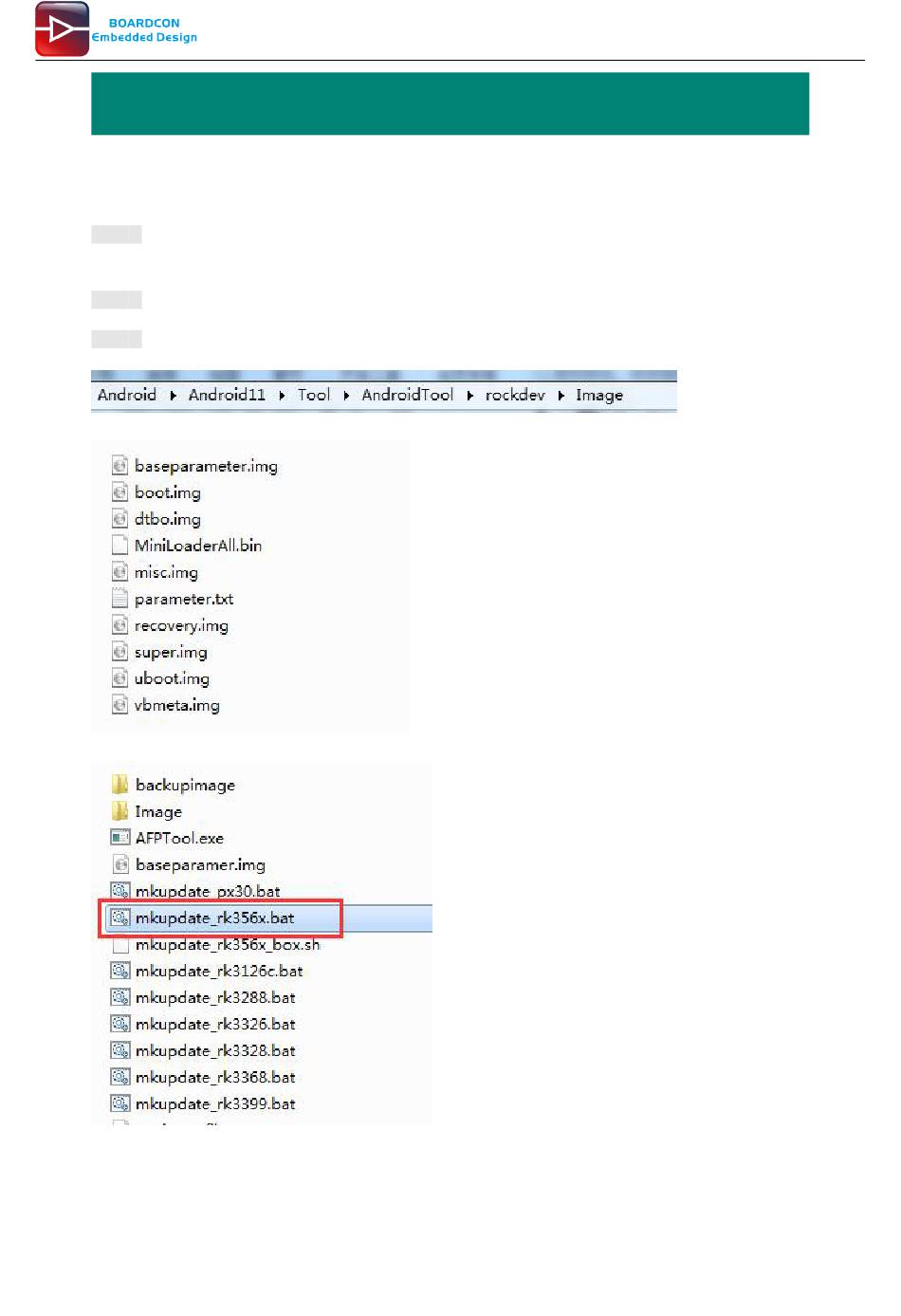Image resolution: width=901 pixels, height=1316 pixels.
Task: Expand the arrow after rockdev in path
Action: (x=561, y=396)
